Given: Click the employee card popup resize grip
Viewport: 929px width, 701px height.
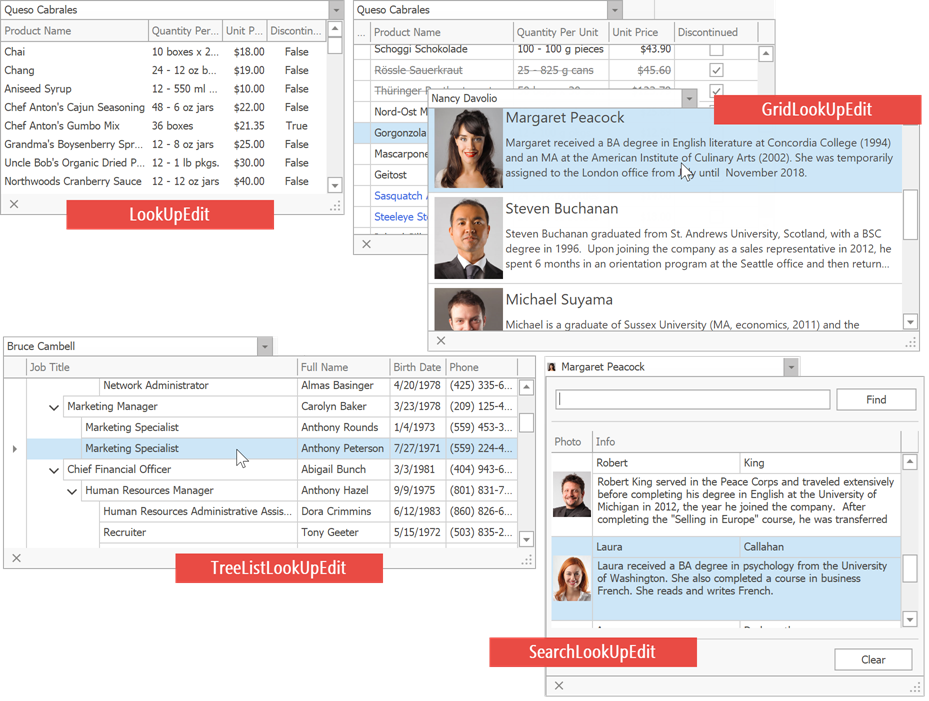Looking at the screenshot, I should coord(911,343).
